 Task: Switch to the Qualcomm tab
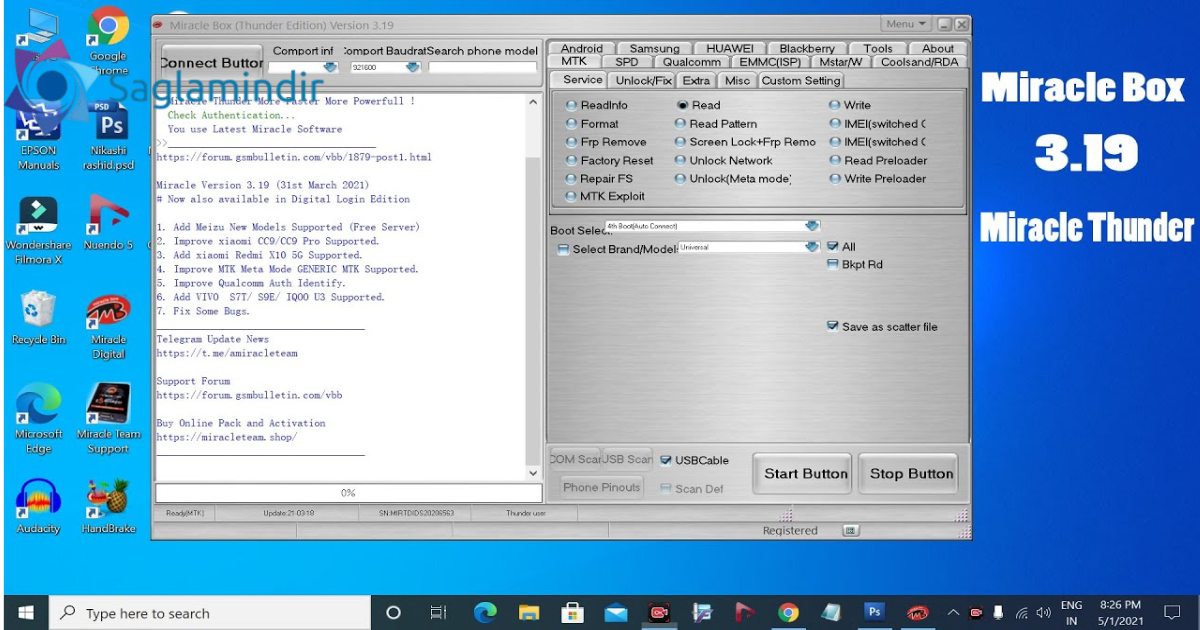tap(692, 62)
